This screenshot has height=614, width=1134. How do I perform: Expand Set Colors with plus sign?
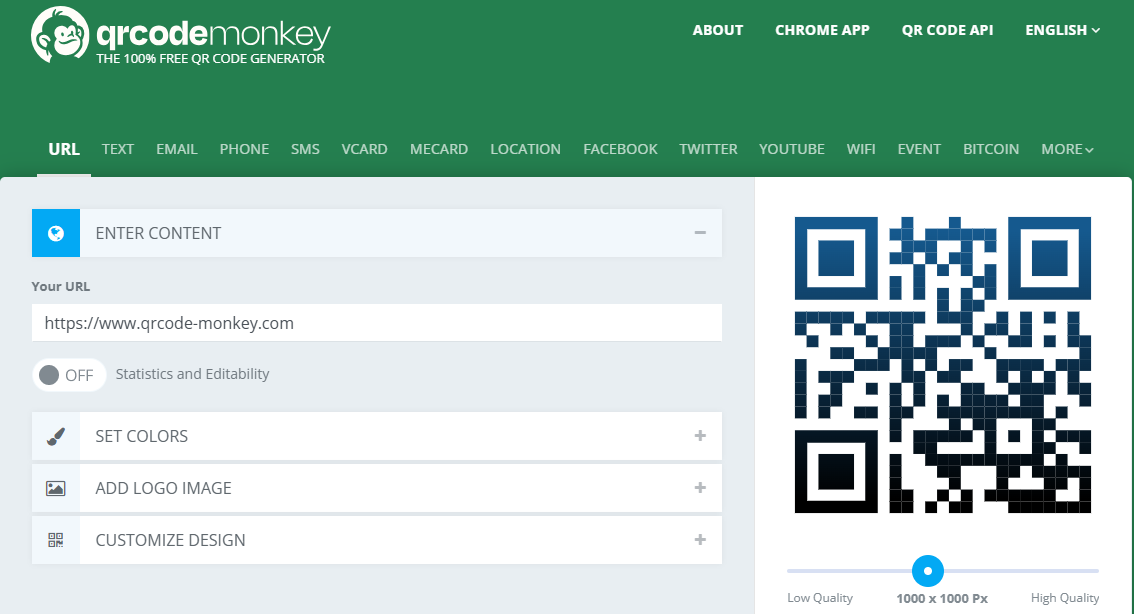tap(700, 435)
